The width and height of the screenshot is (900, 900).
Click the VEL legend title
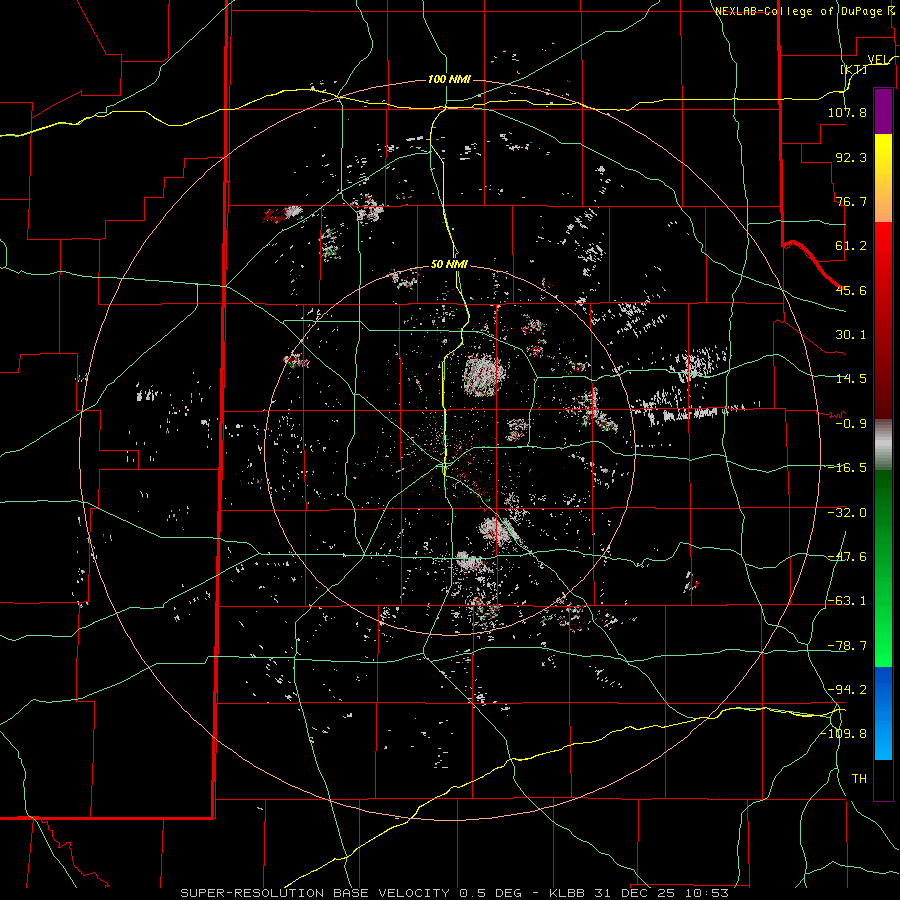pyautogui.click(x=878, y=60)
